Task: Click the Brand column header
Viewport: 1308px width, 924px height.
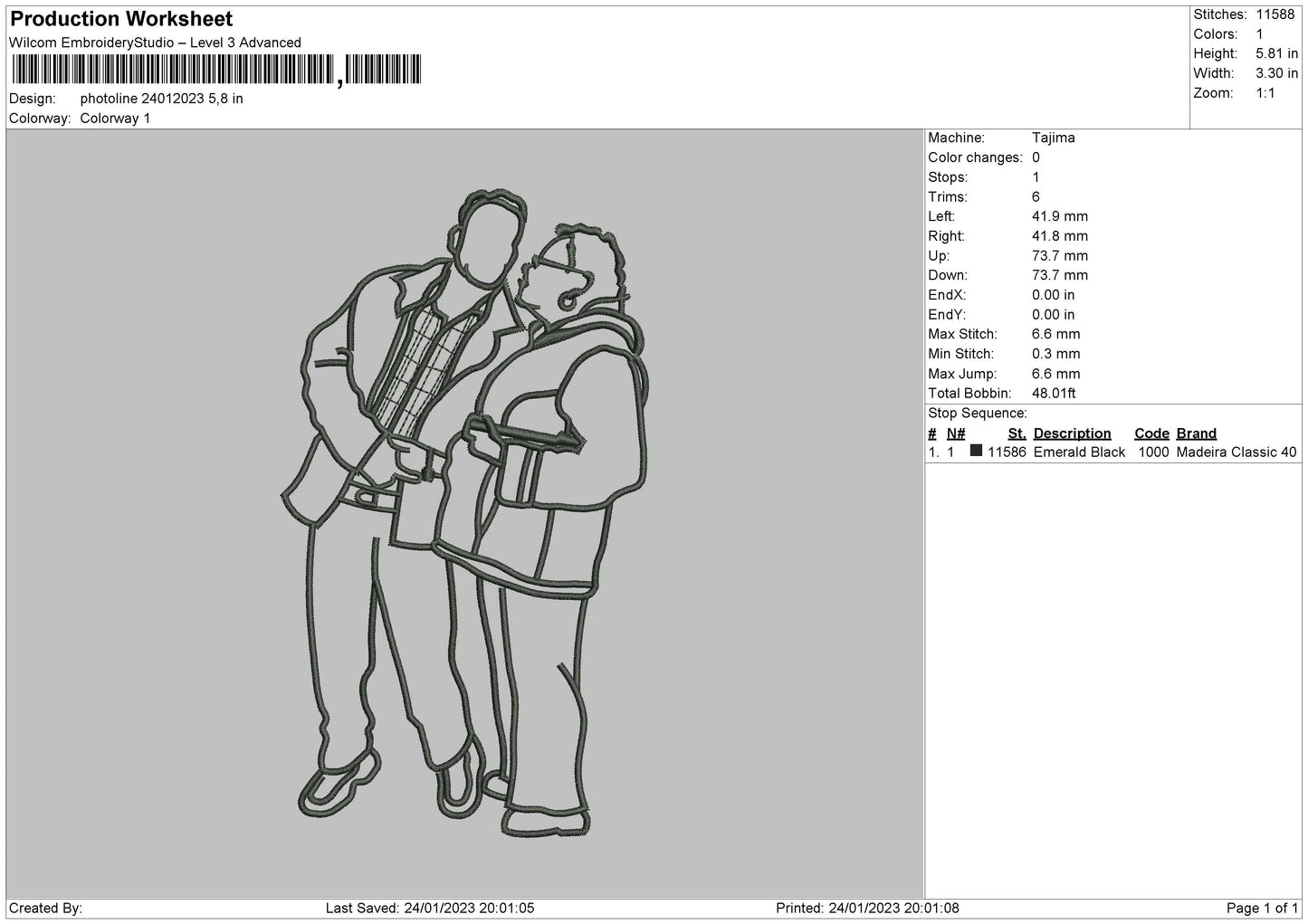Action: 1196,433
